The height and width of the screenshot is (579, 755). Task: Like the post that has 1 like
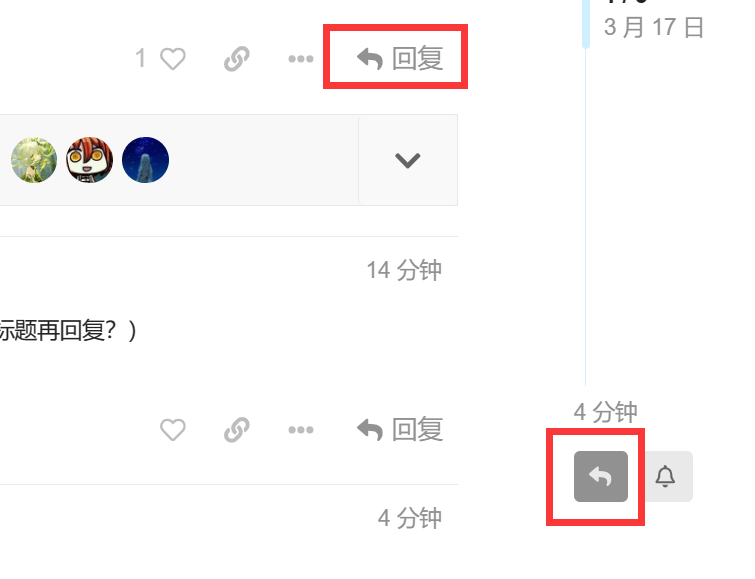coord(172,59)
